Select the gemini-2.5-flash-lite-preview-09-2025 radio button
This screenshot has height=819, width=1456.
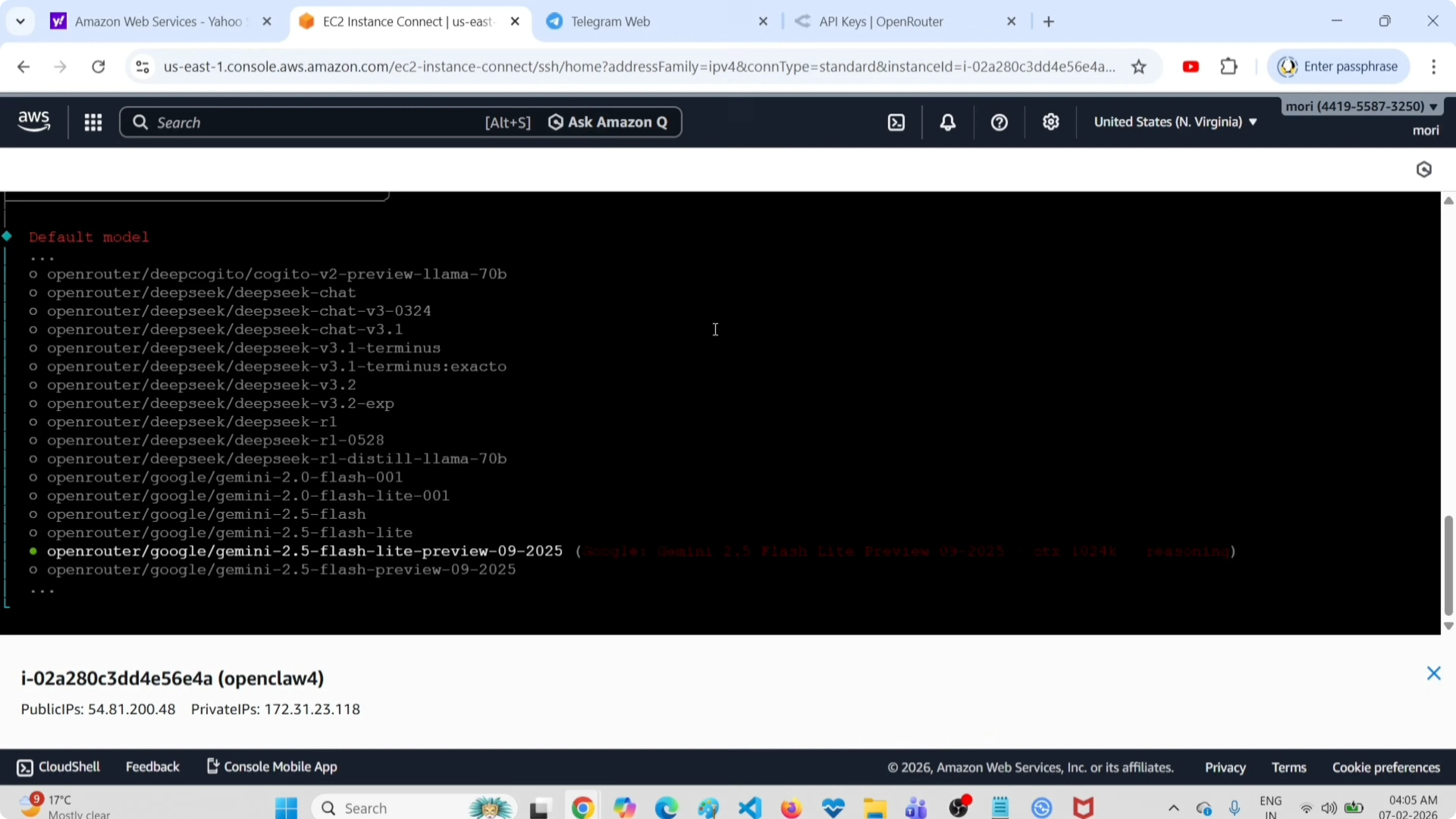click(x=33, y=551)
